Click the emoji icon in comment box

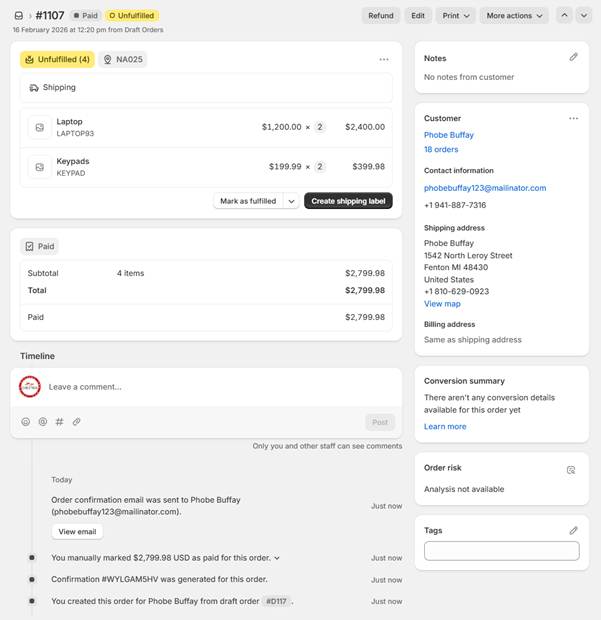pos(26,422)
